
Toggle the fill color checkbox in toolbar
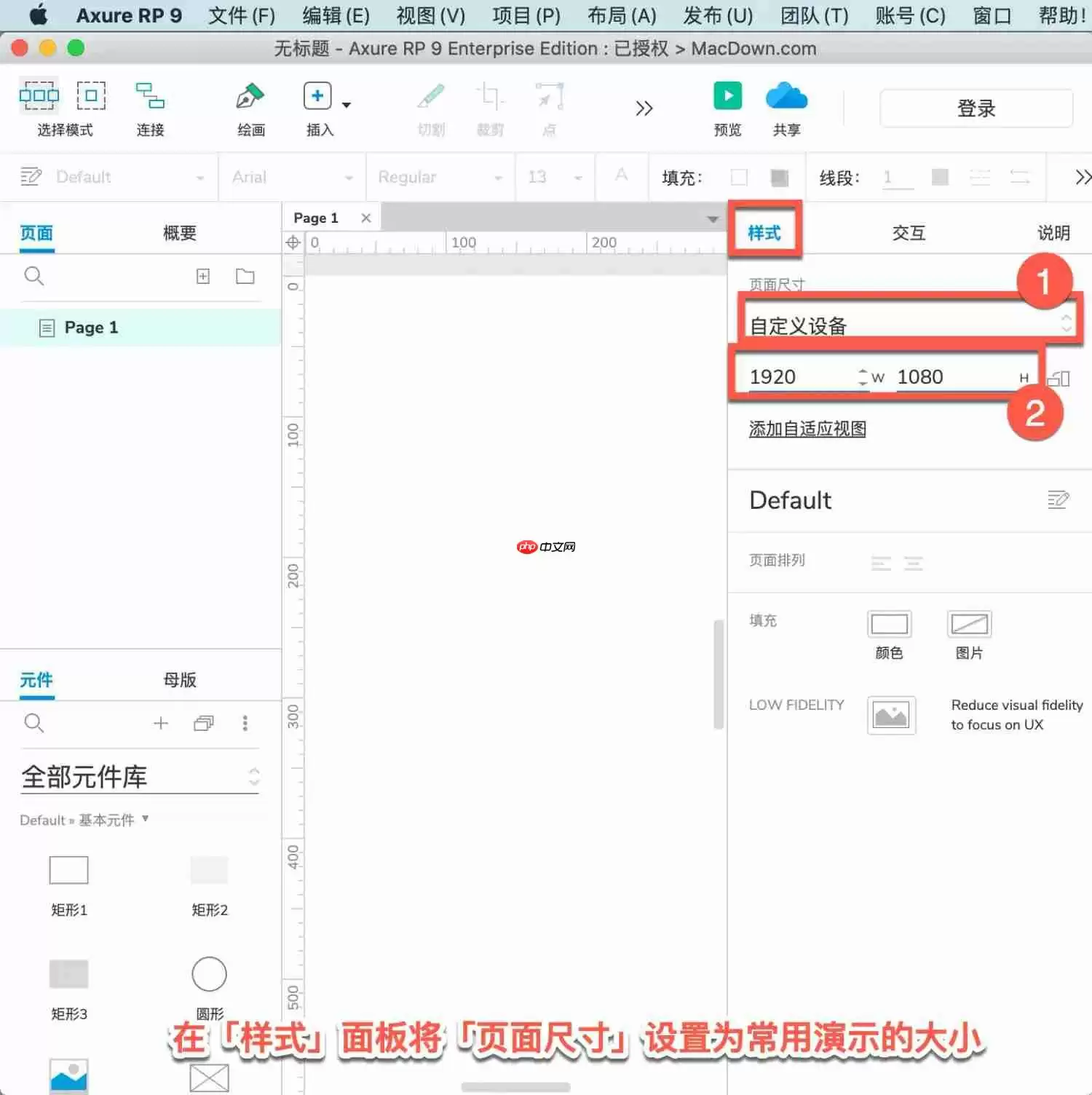point(739,177)
